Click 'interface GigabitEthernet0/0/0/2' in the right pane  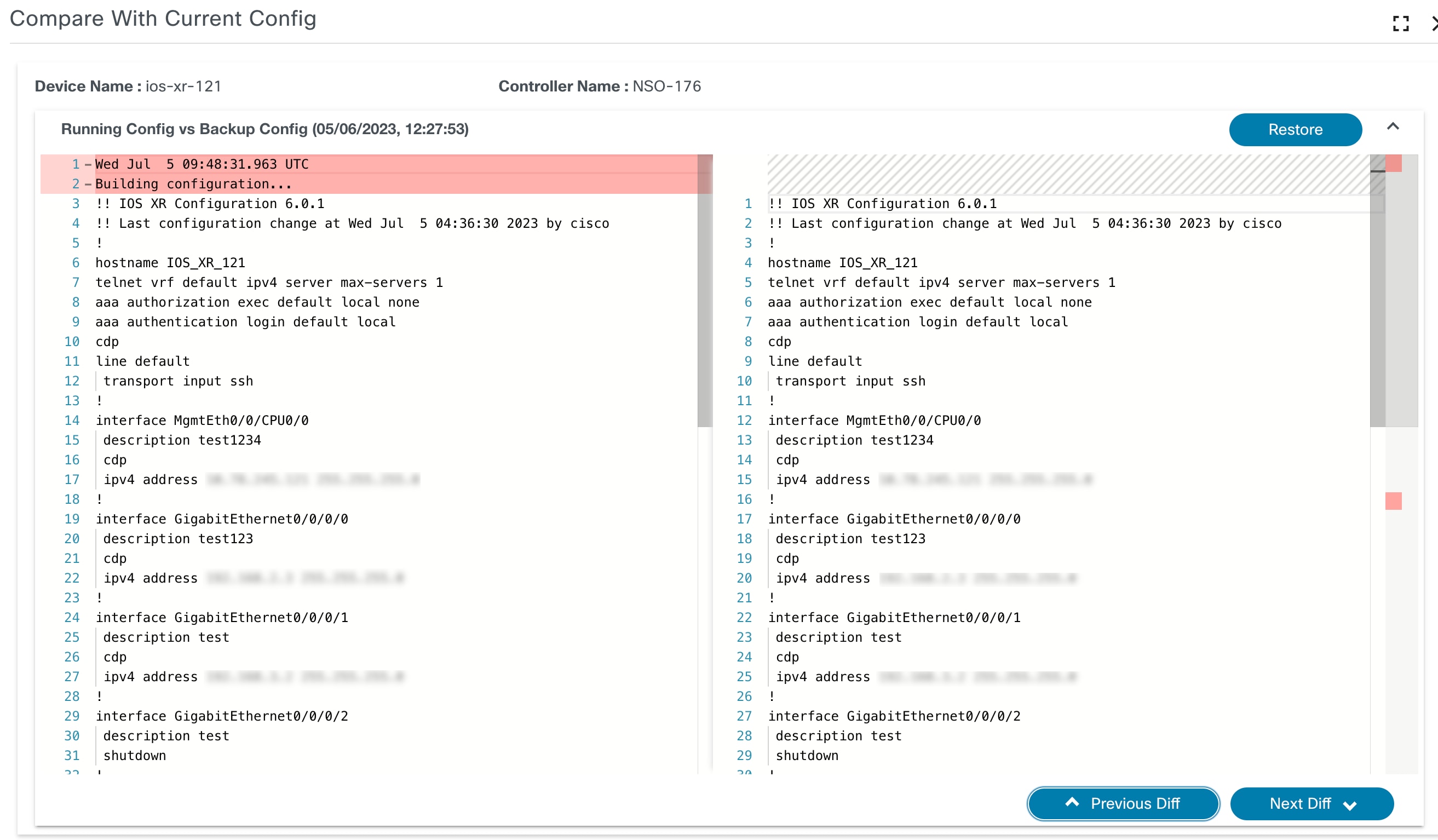click(x=894, y=716)
